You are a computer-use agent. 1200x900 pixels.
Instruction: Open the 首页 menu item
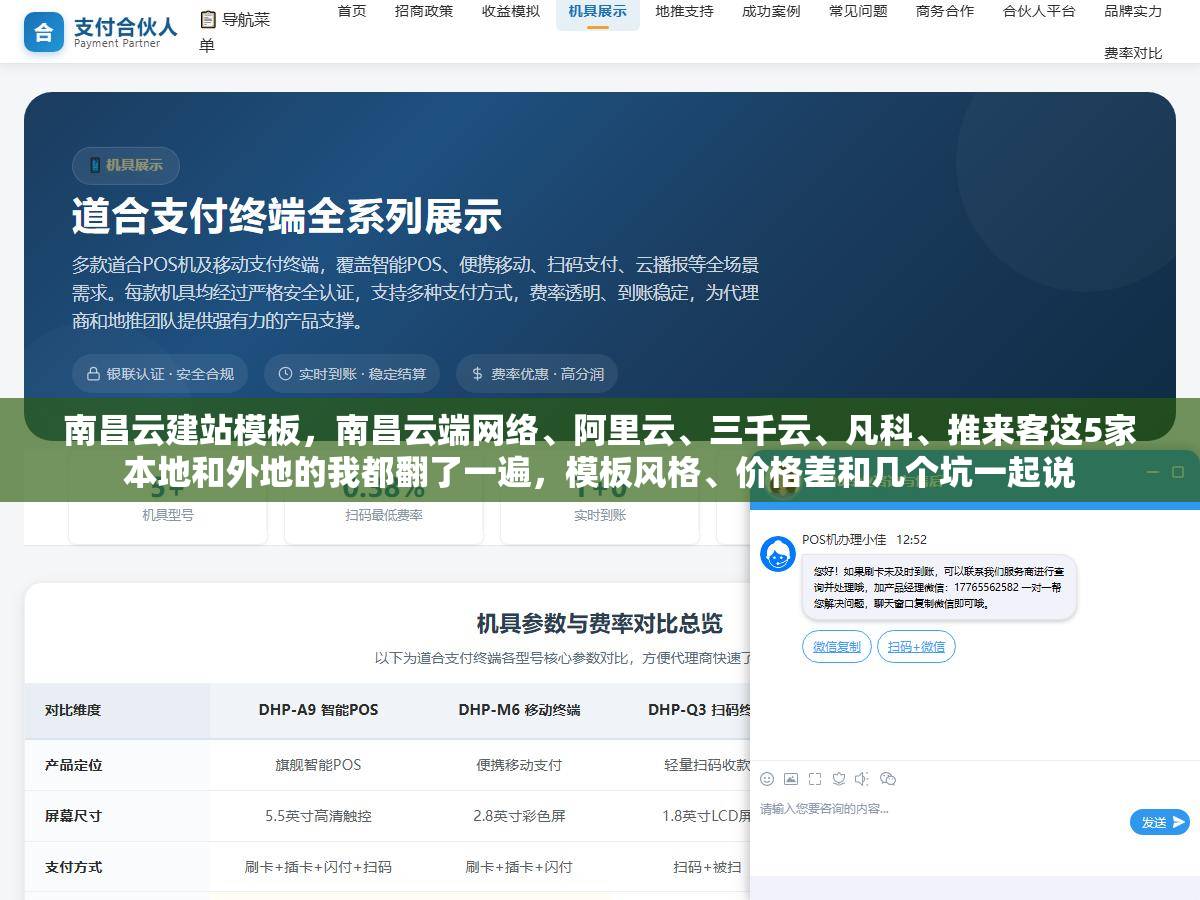pos(352,11)
